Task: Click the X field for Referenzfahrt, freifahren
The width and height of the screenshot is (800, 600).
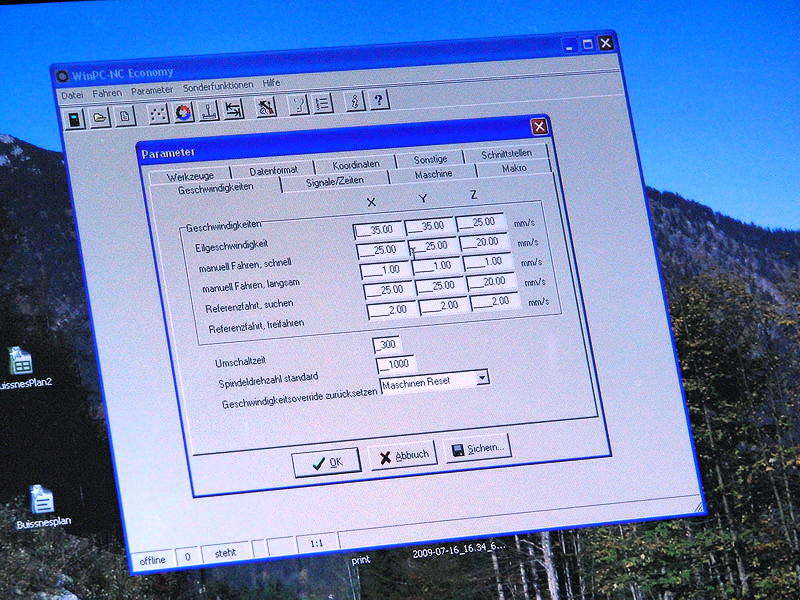Action: click(x=391, y=310)
